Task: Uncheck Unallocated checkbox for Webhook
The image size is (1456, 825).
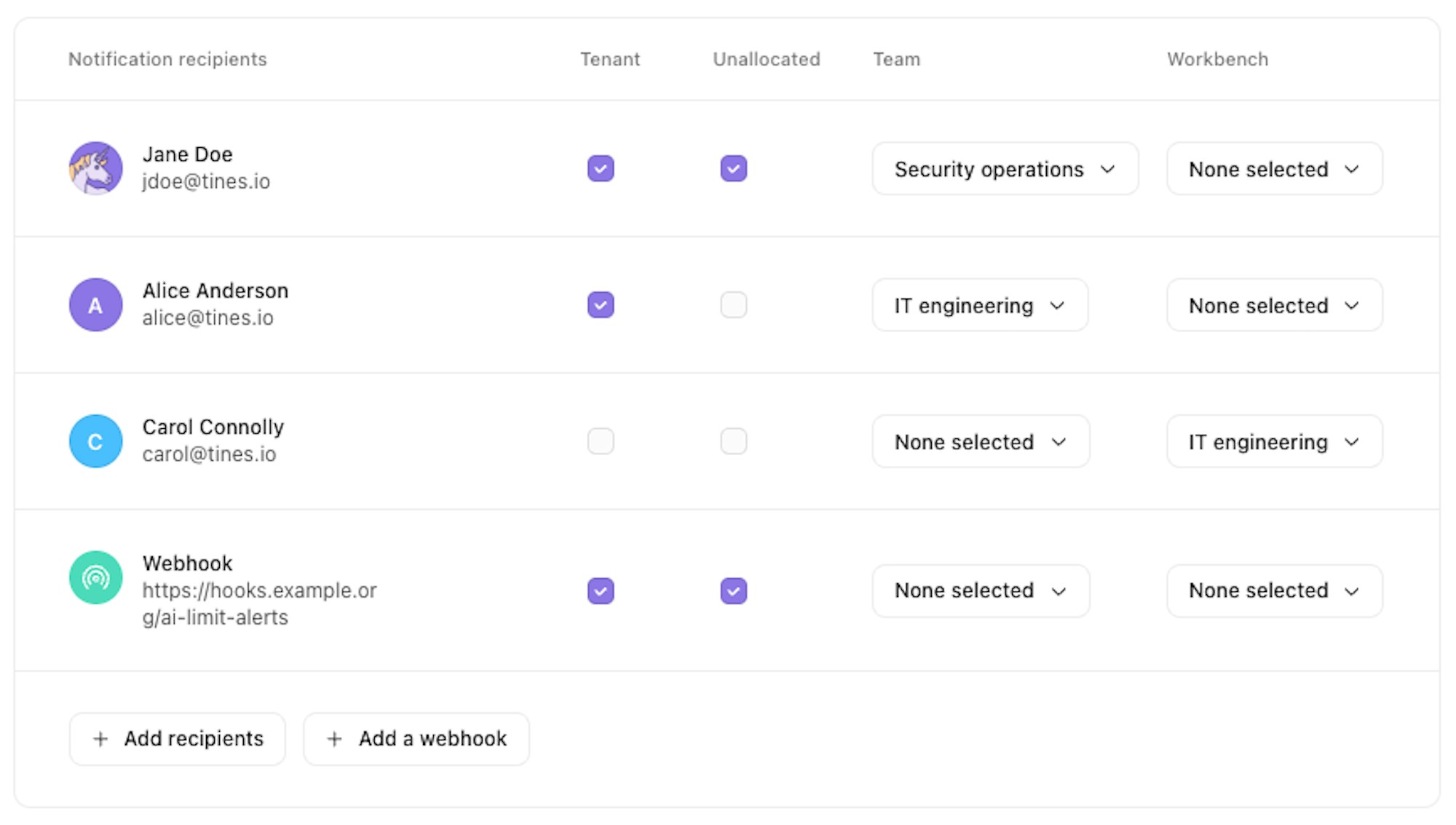Action: 734,591
